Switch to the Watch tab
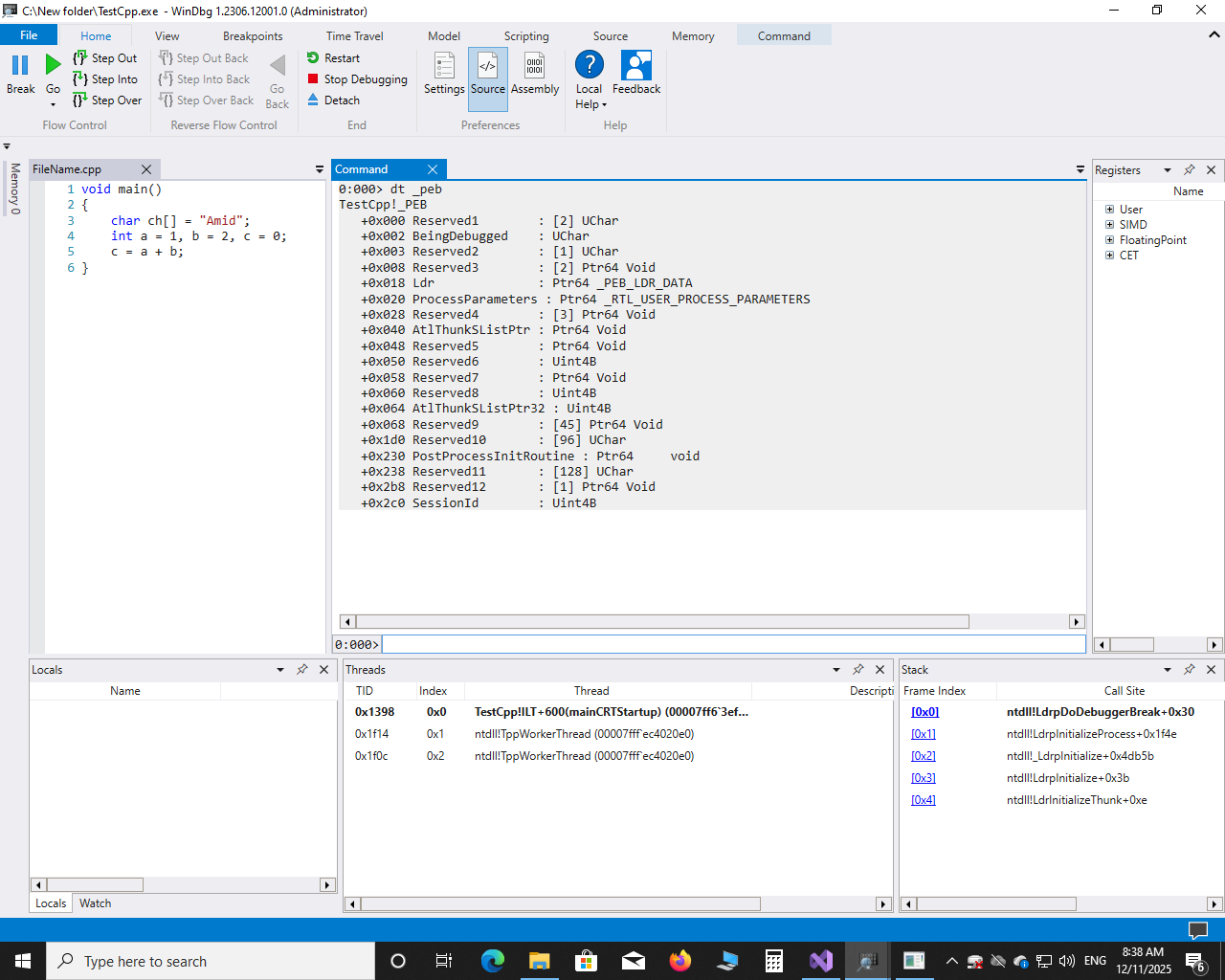Screen dimensions: 1225x980 pyautogui.click(x=95, y=903)
